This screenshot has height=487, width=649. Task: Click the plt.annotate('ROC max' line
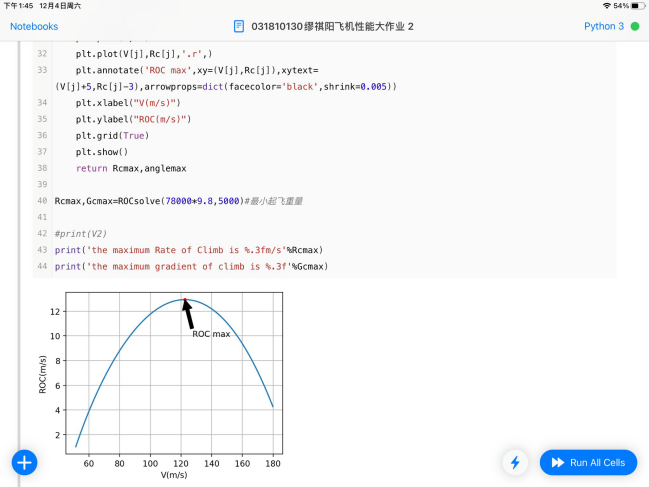click(x=197, y=70)
